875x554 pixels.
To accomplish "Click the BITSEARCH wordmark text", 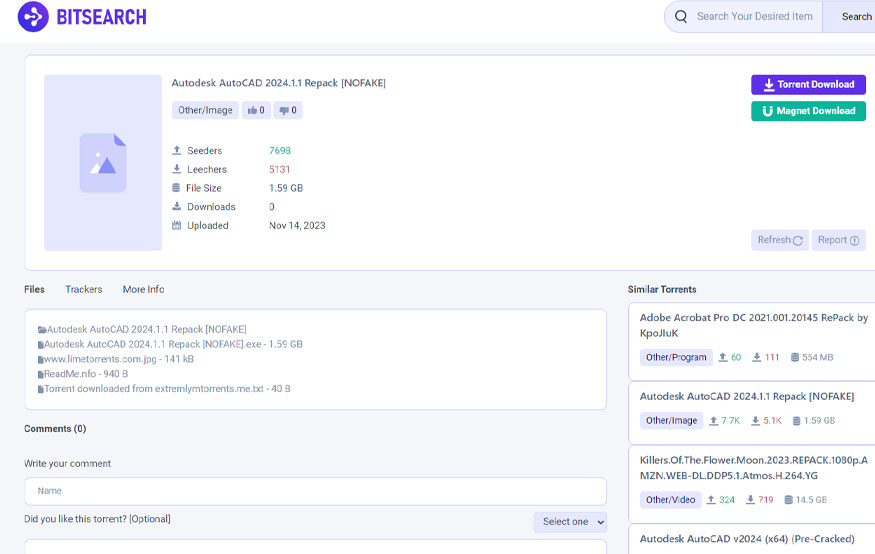I will pos(102,17).
